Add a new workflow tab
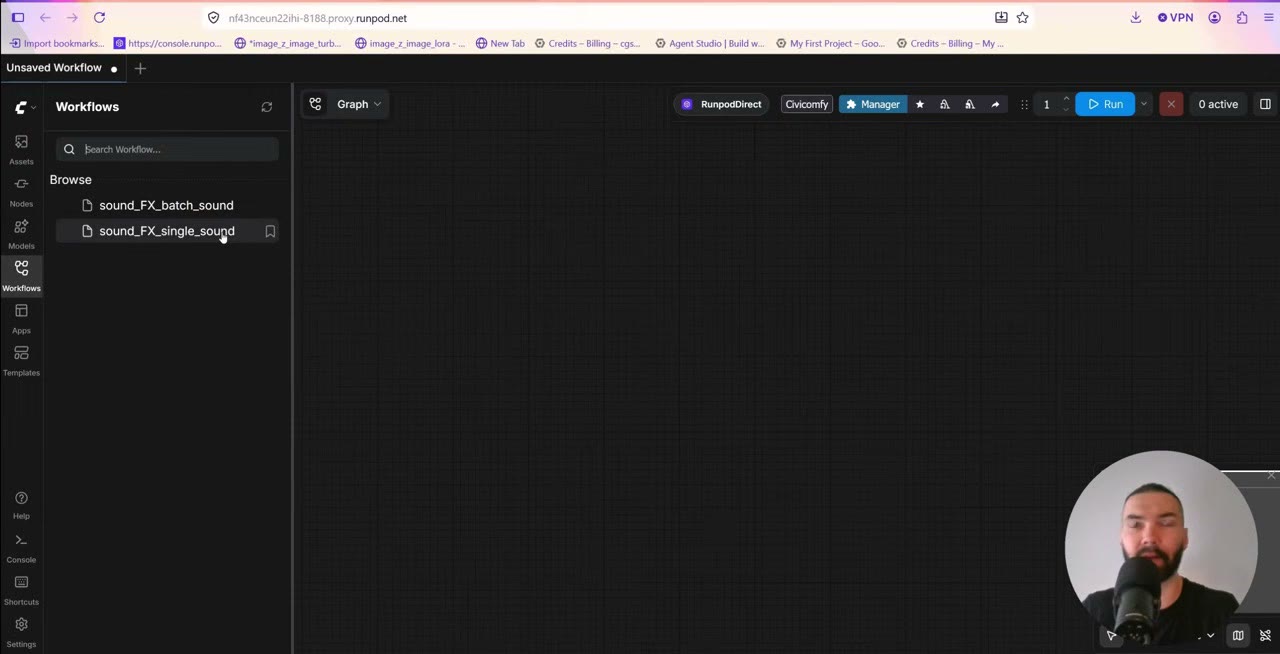 click(140, 68)
